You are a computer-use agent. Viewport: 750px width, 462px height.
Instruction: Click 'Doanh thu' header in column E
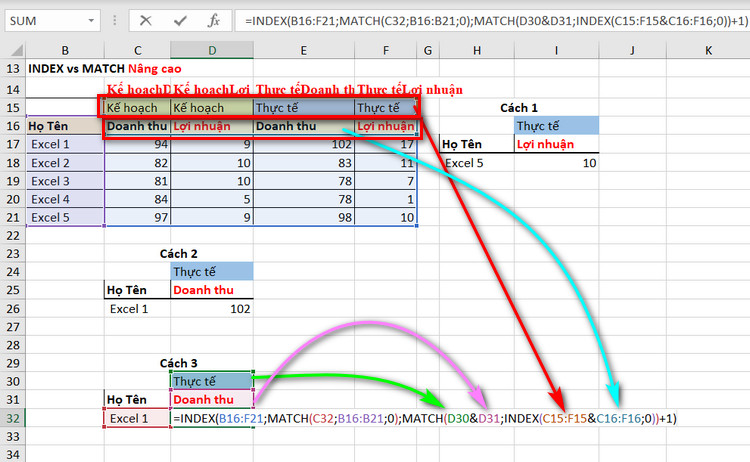[304, 126]
